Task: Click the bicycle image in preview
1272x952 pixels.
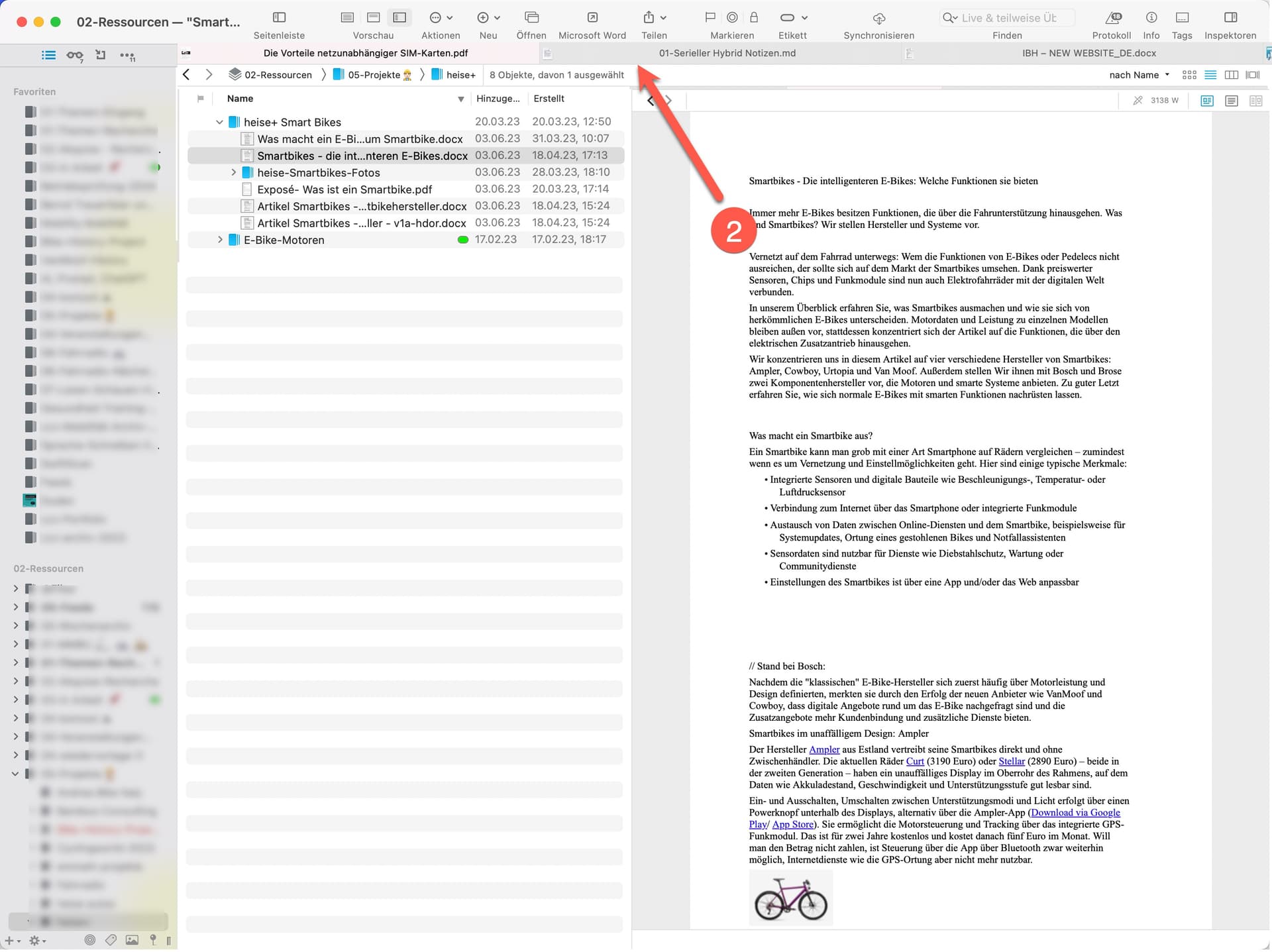Action: pos(791,898)
